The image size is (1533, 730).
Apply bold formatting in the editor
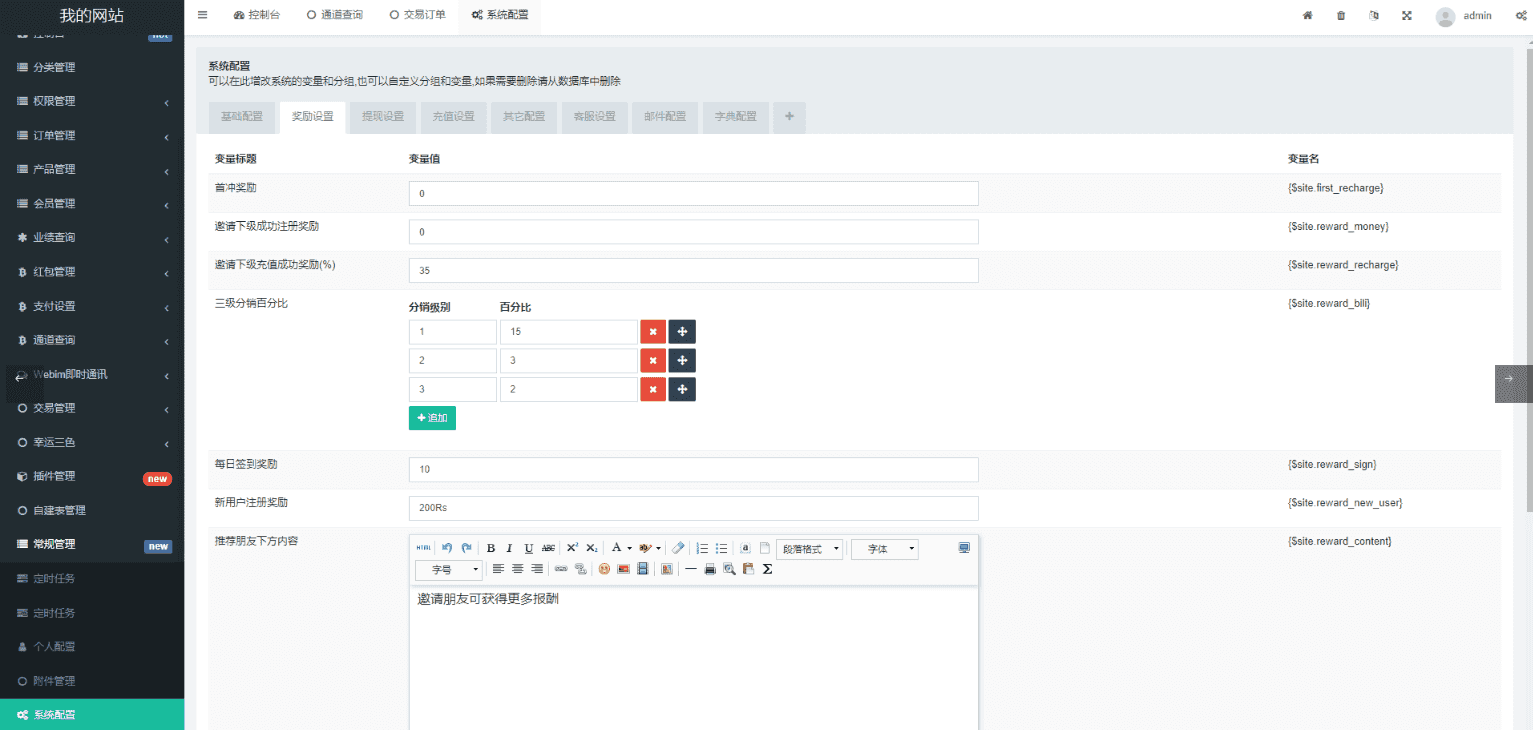coord(490,548)
